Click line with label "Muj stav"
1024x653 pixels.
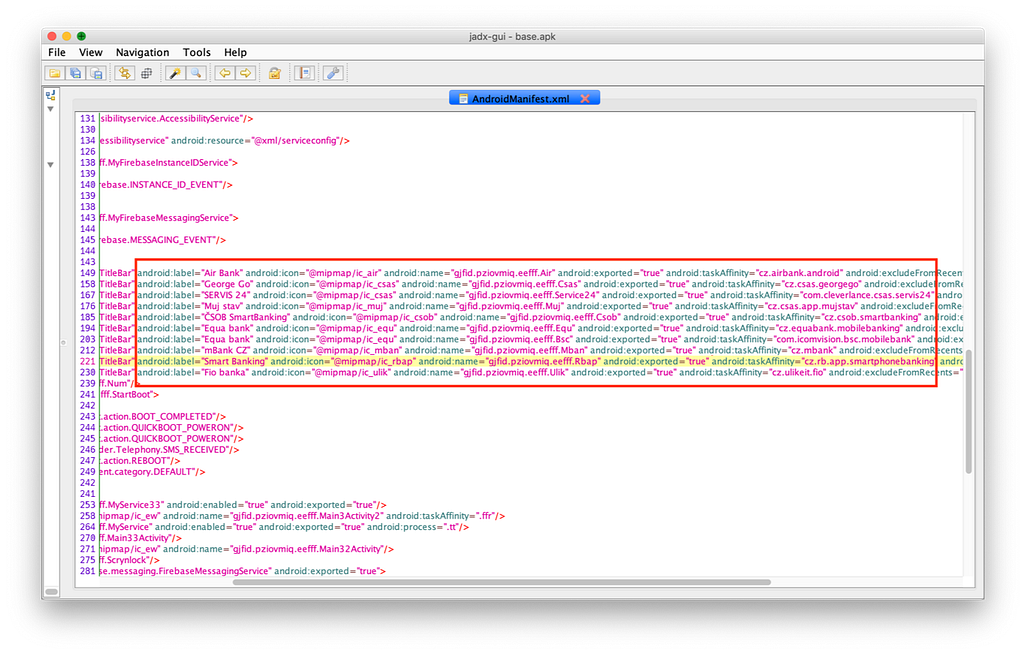[530, 306]
